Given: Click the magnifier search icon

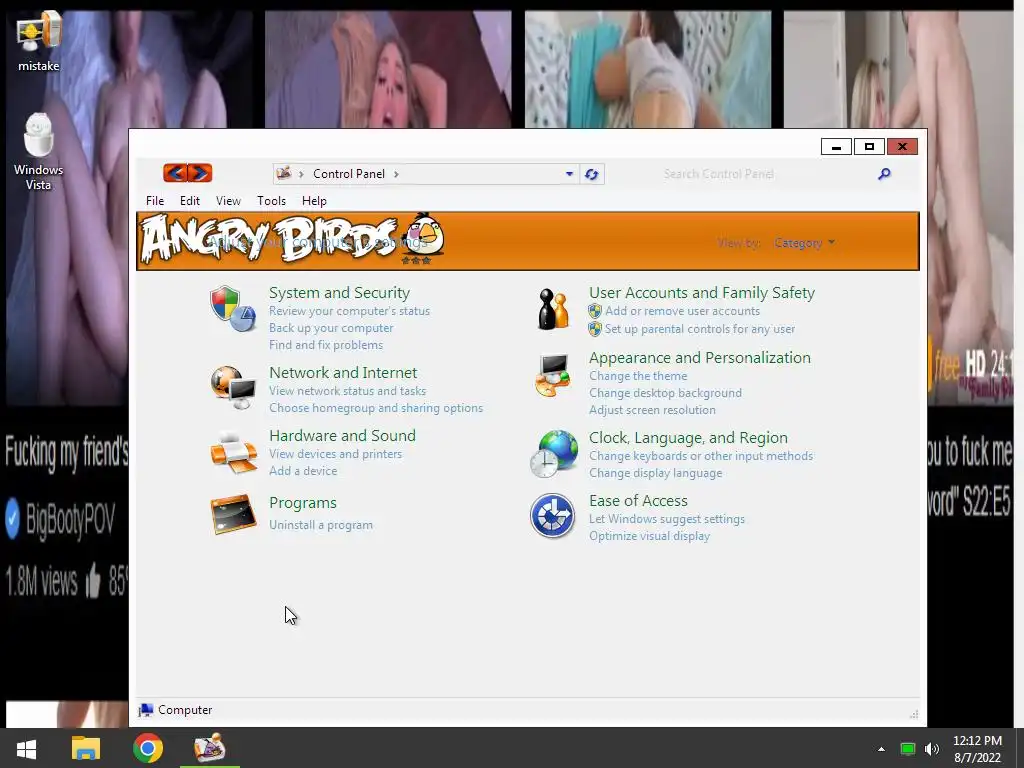Looking at the screenshot, I should 884,174.
